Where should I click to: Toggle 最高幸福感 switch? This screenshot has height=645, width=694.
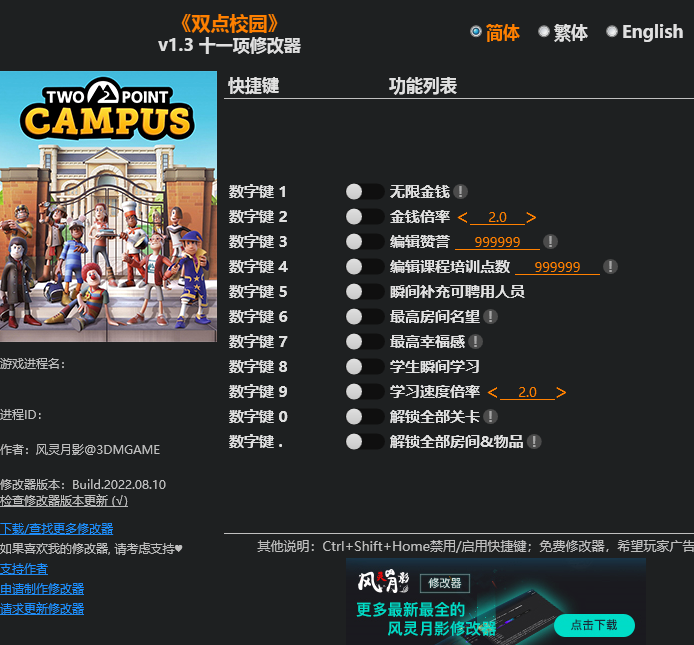(x=365, y=341)
